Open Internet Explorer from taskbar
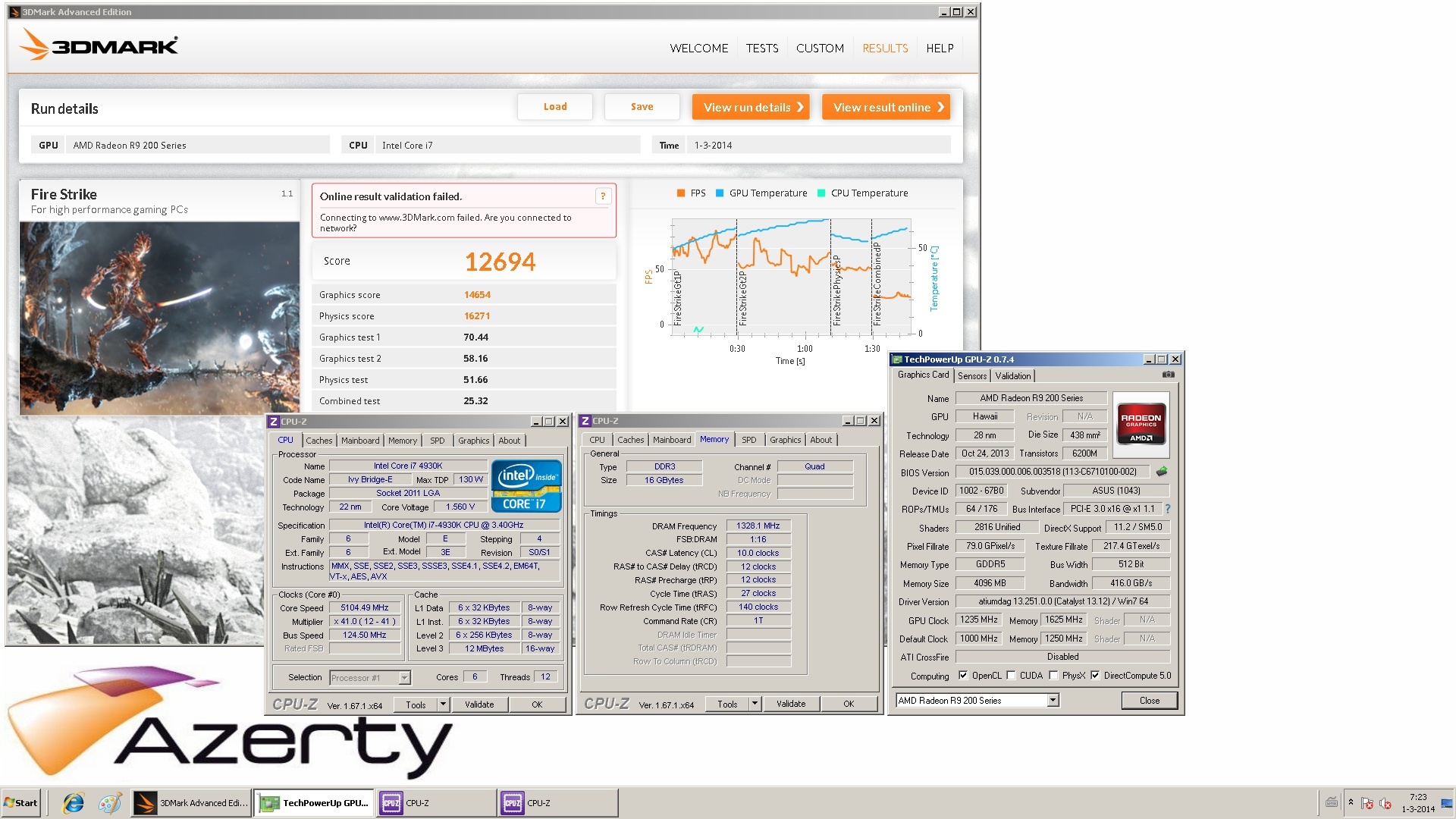The image size is (1456, 819). 74,803
